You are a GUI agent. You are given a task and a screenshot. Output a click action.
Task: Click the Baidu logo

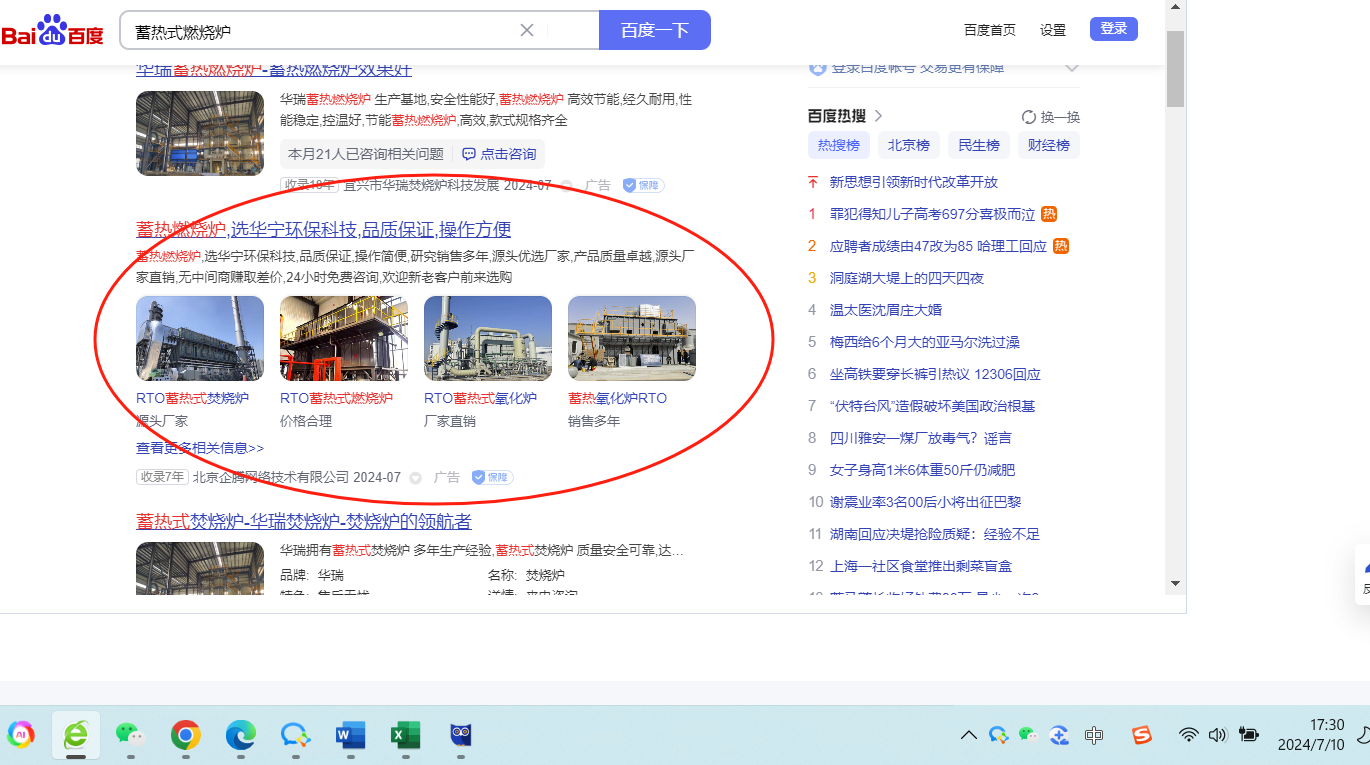pyautogui.click(x=52, y=31)
